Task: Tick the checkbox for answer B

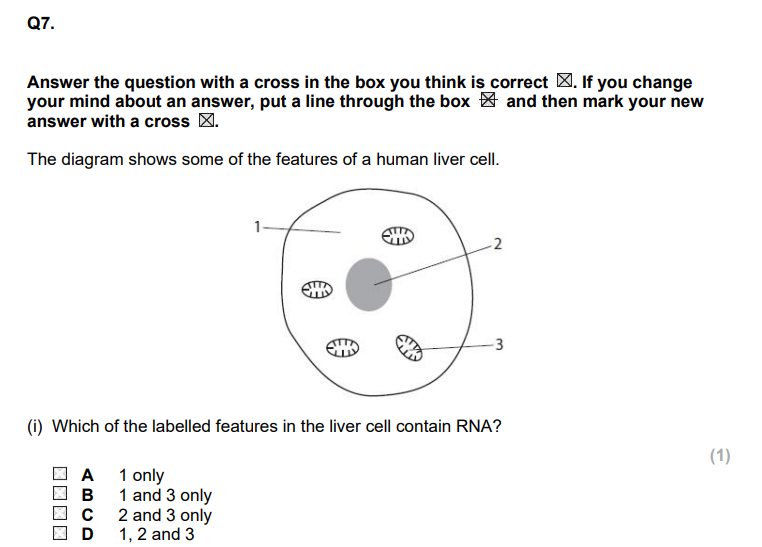Action: (60, 494)
